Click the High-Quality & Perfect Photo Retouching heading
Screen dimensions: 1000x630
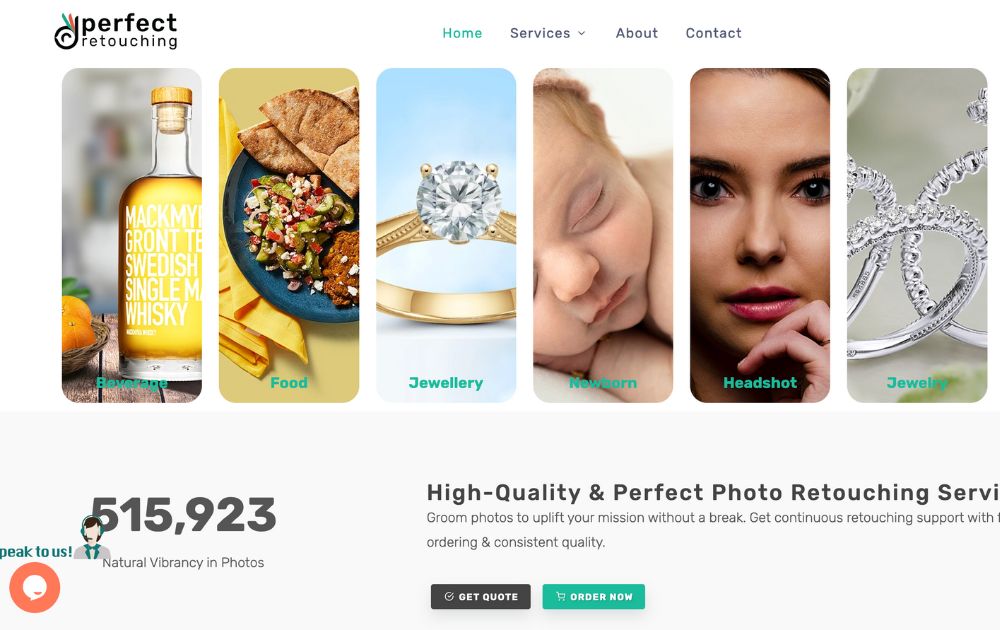pos(713,492)
